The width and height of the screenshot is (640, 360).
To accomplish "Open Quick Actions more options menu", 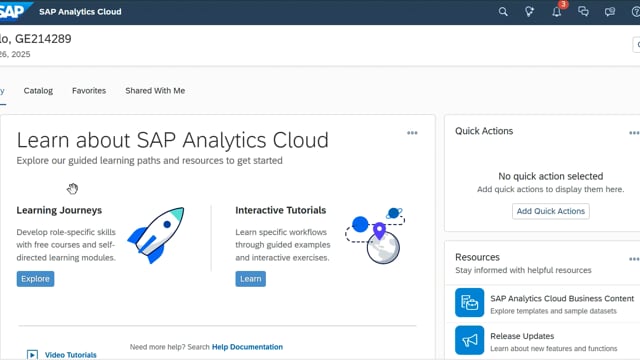I will pyautogui.click(x=634, y=133).
